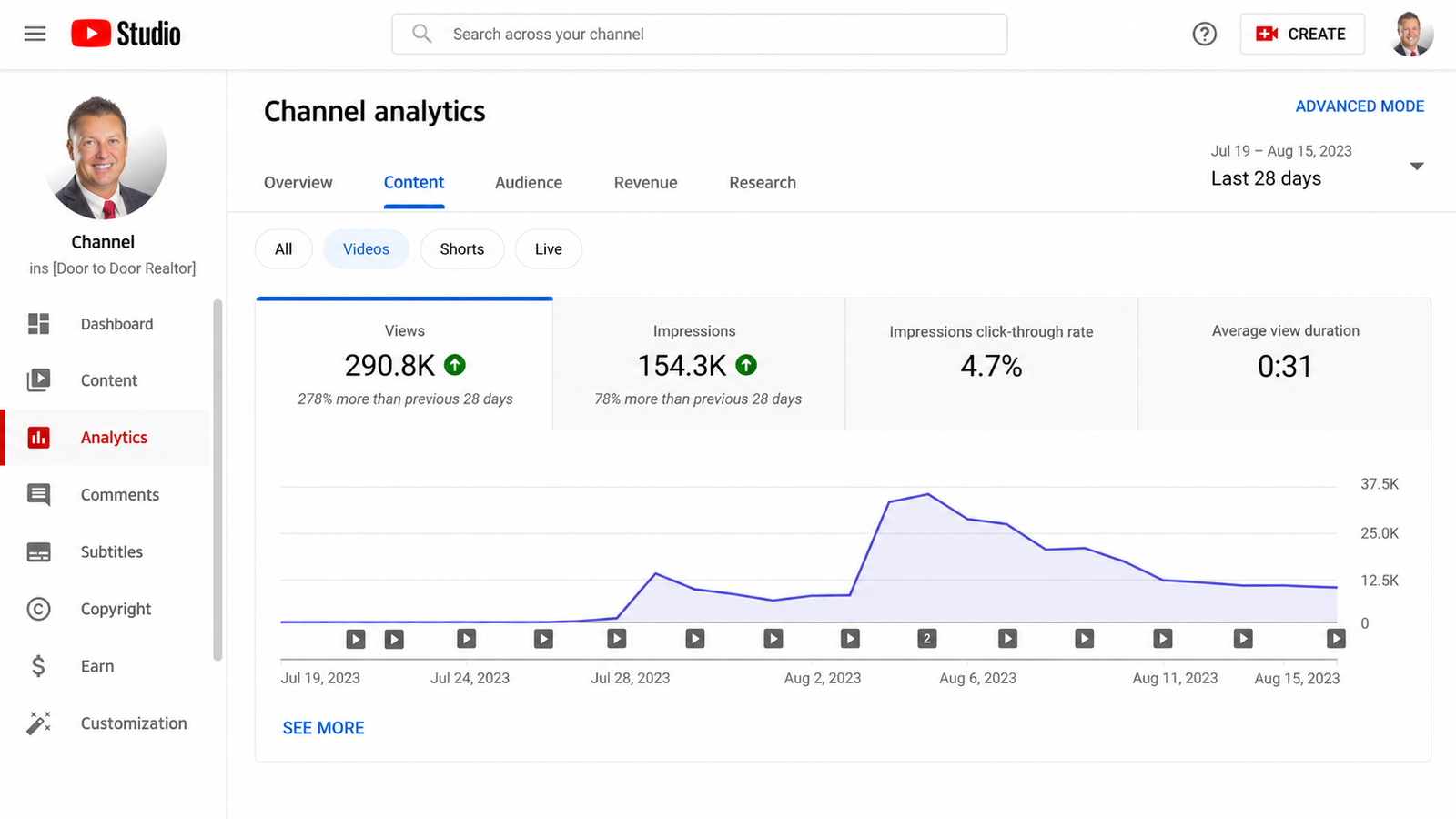The height and width of the screenshot is (819, 1456).
Task: Switch to the Research tab
Action: pos(763,183)
